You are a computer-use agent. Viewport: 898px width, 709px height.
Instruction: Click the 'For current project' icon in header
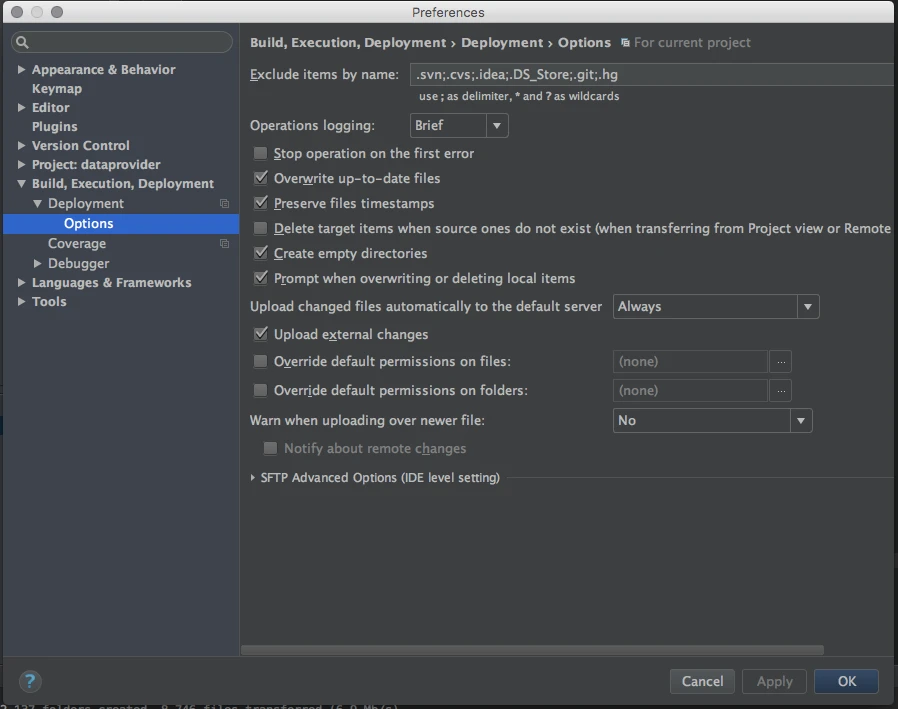(x=625, y=43)
